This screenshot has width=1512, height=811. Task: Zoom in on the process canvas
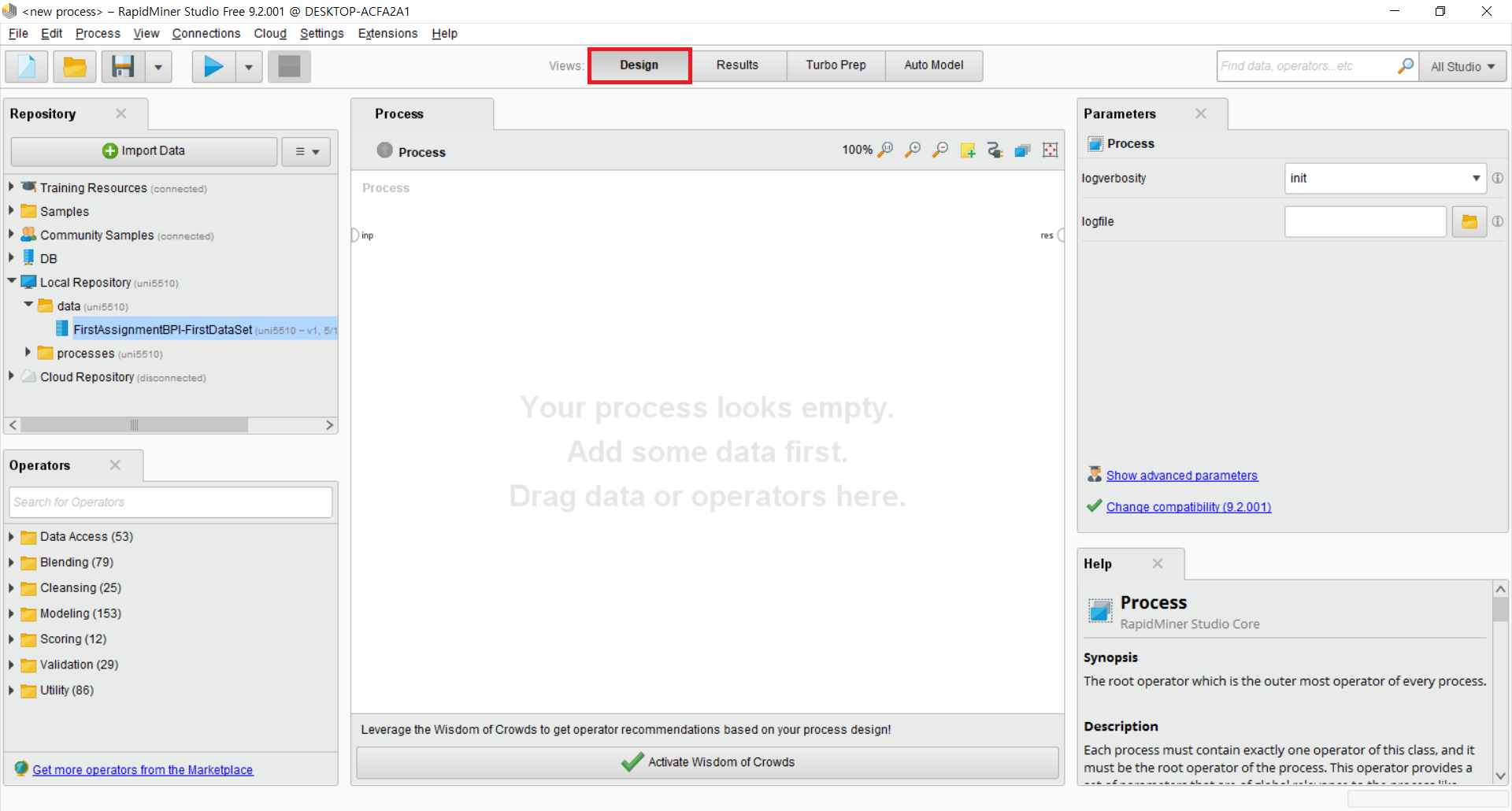click(x=913, y=150)
